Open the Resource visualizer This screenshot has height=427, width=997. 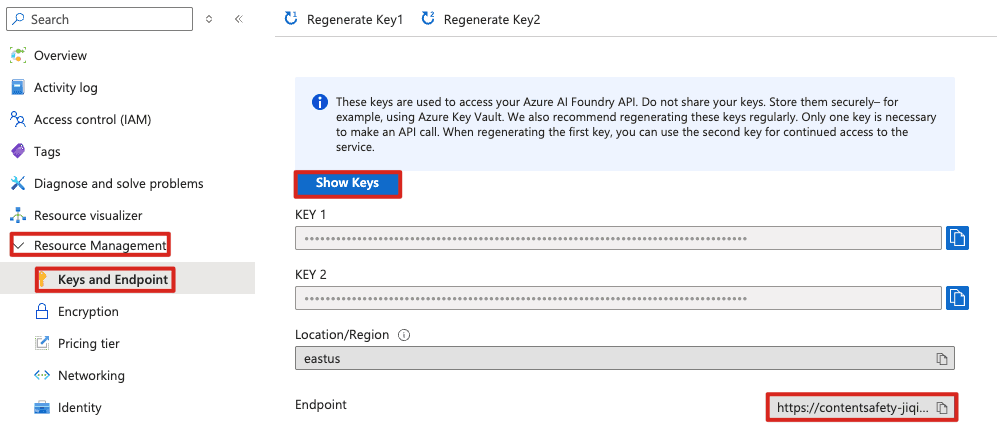(x=88, y=216)
